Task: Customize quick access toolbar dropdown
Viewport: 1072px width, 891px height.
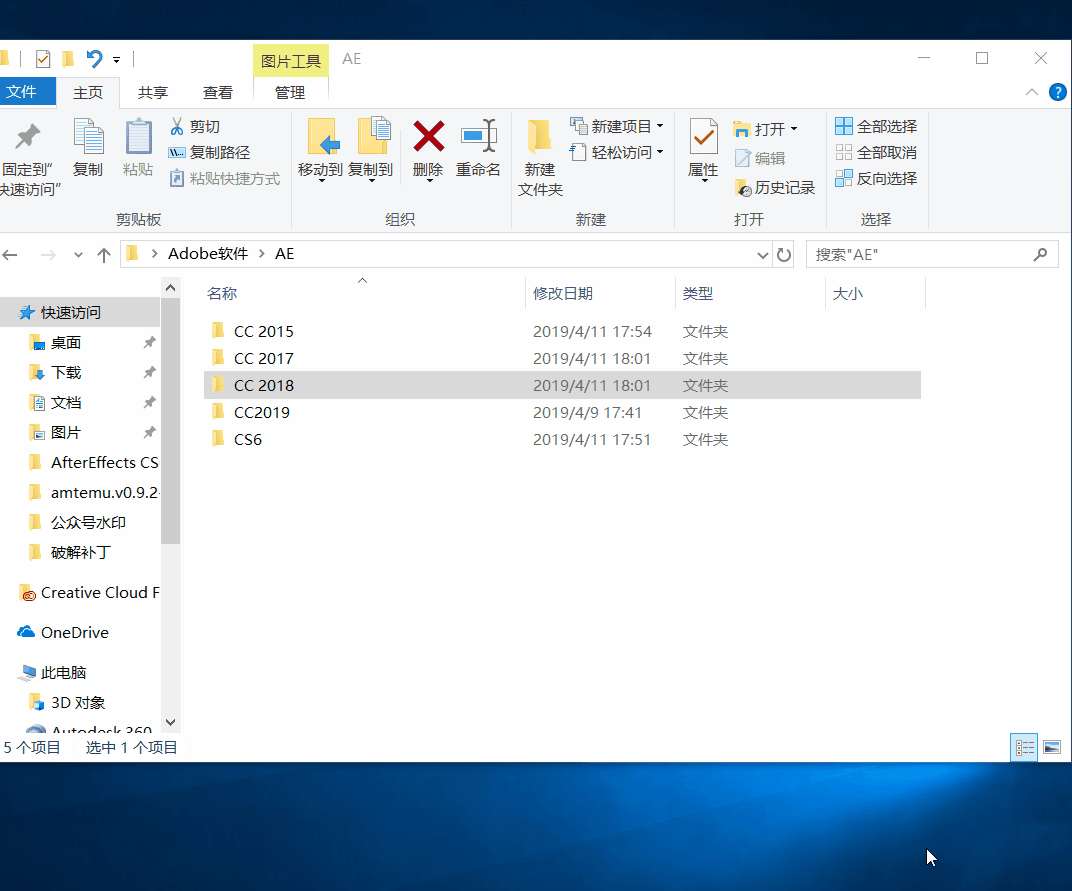Action: pos(117,60)
